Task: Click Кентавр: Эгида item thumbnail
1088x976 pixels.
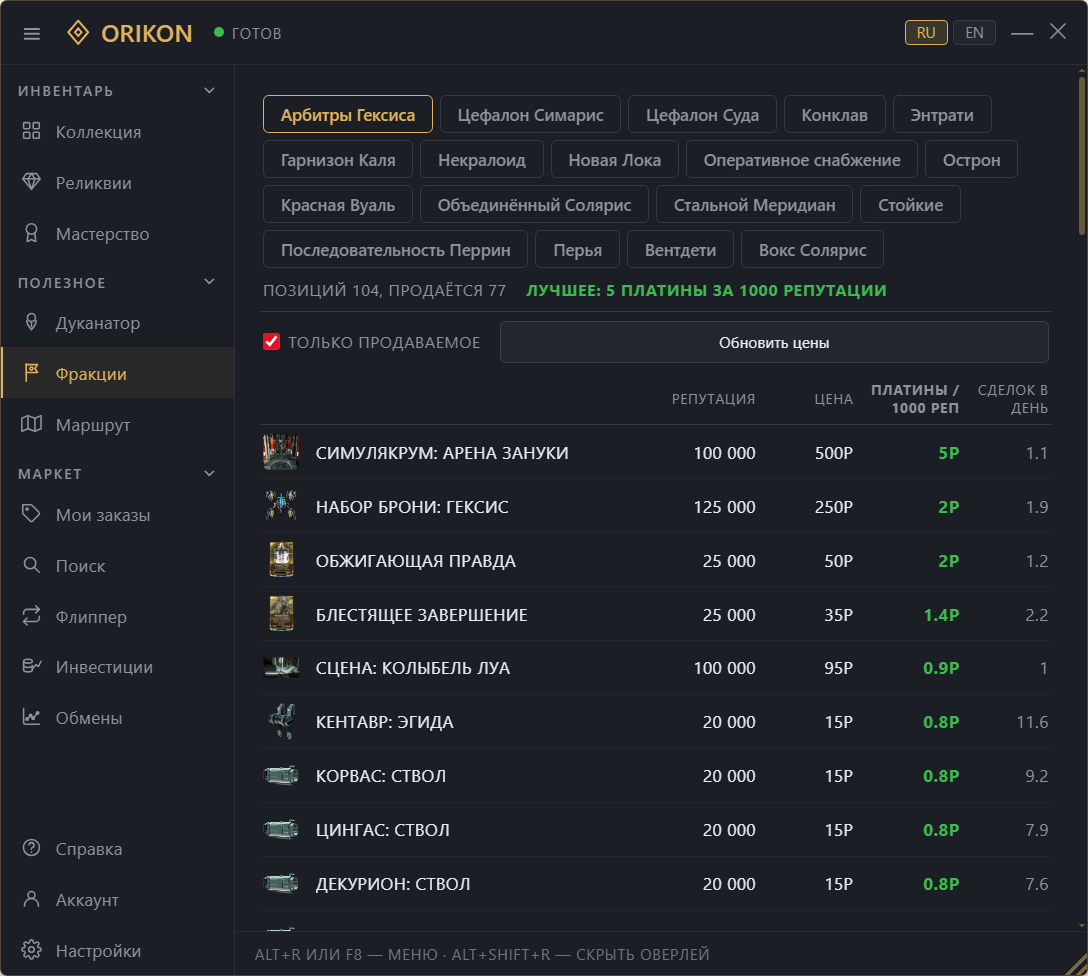Action: coord(281,721)
